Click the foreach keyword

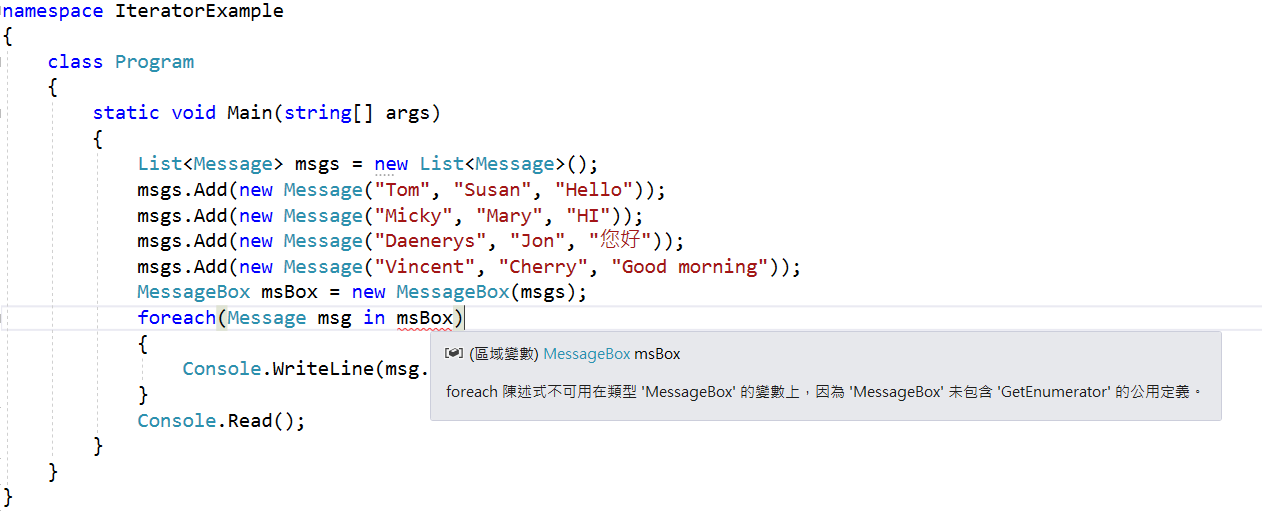point(177,318)
